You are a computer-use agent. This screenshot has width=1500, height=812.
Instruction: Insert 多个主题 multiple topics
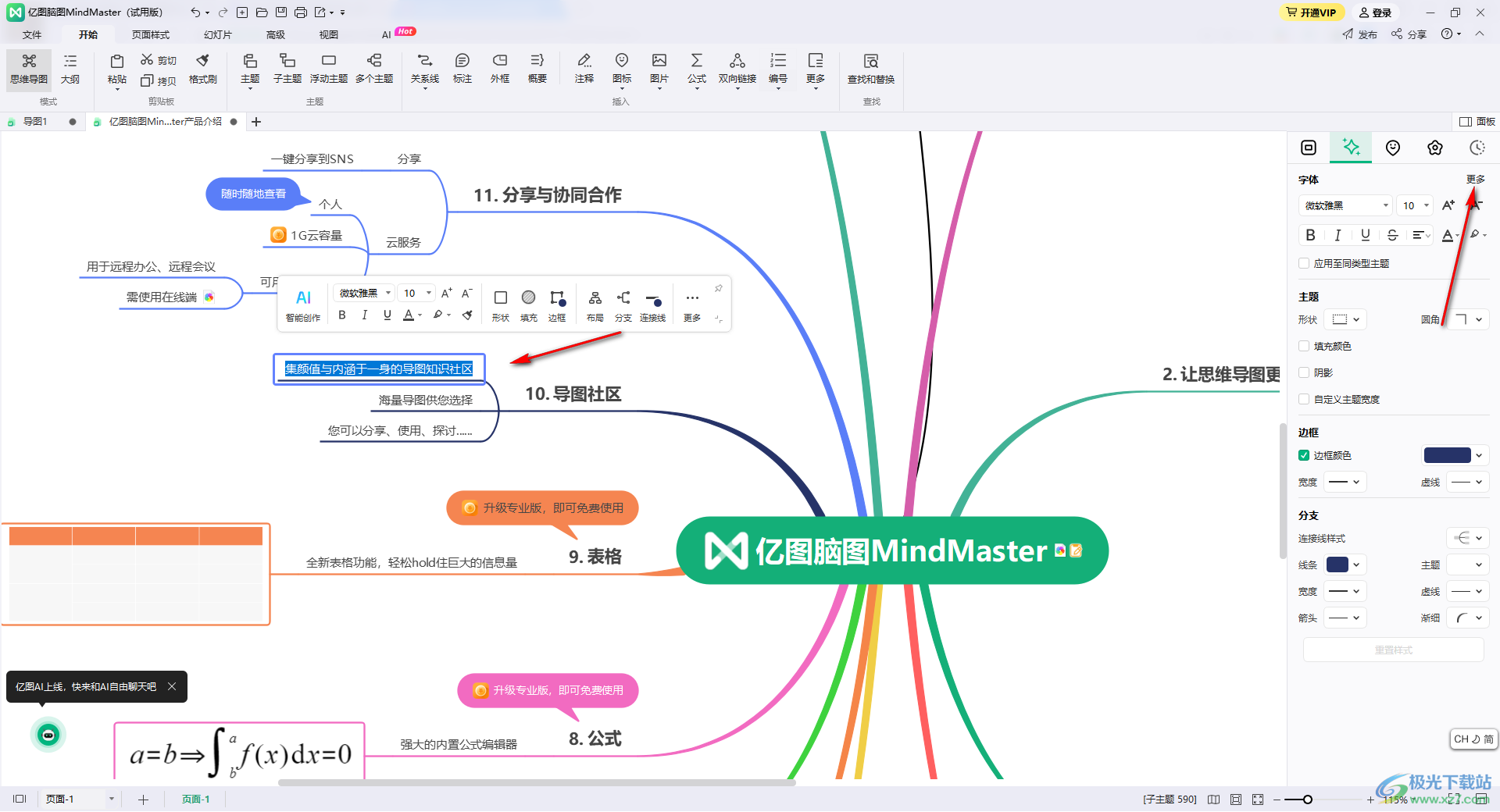[374, 69]
